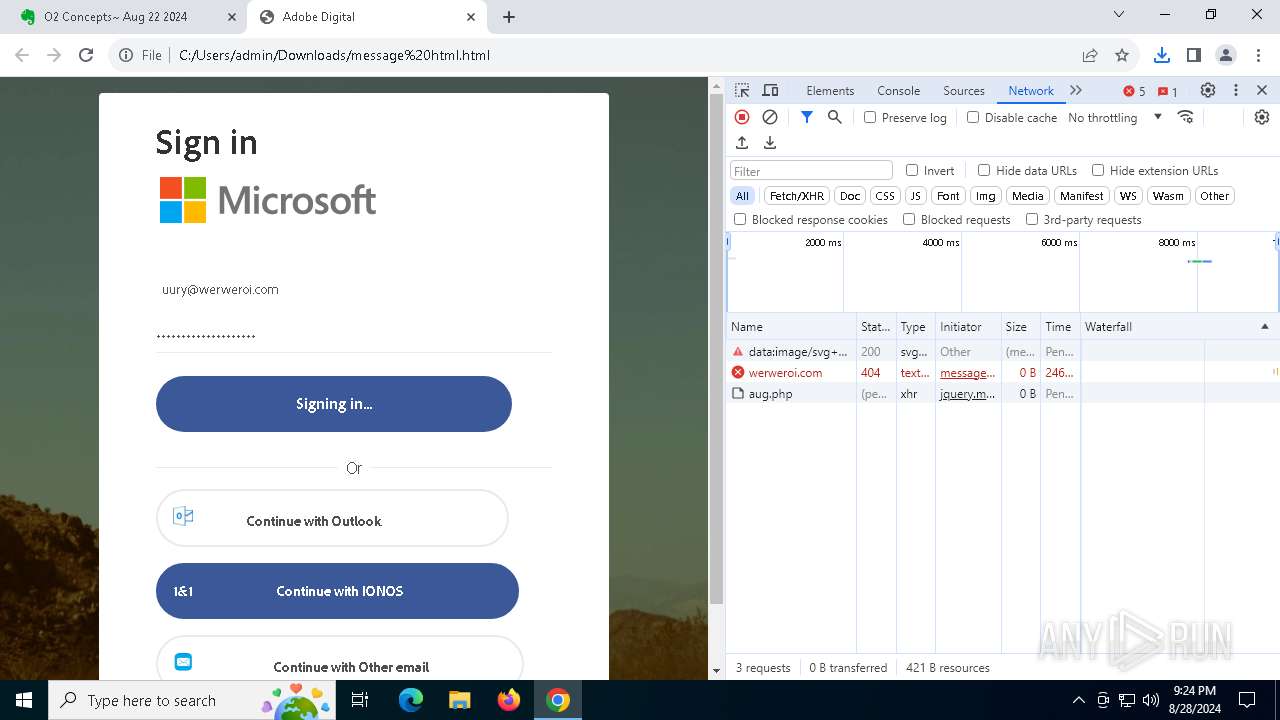Open a new browser tab
1280x720 pixels.
509,17
